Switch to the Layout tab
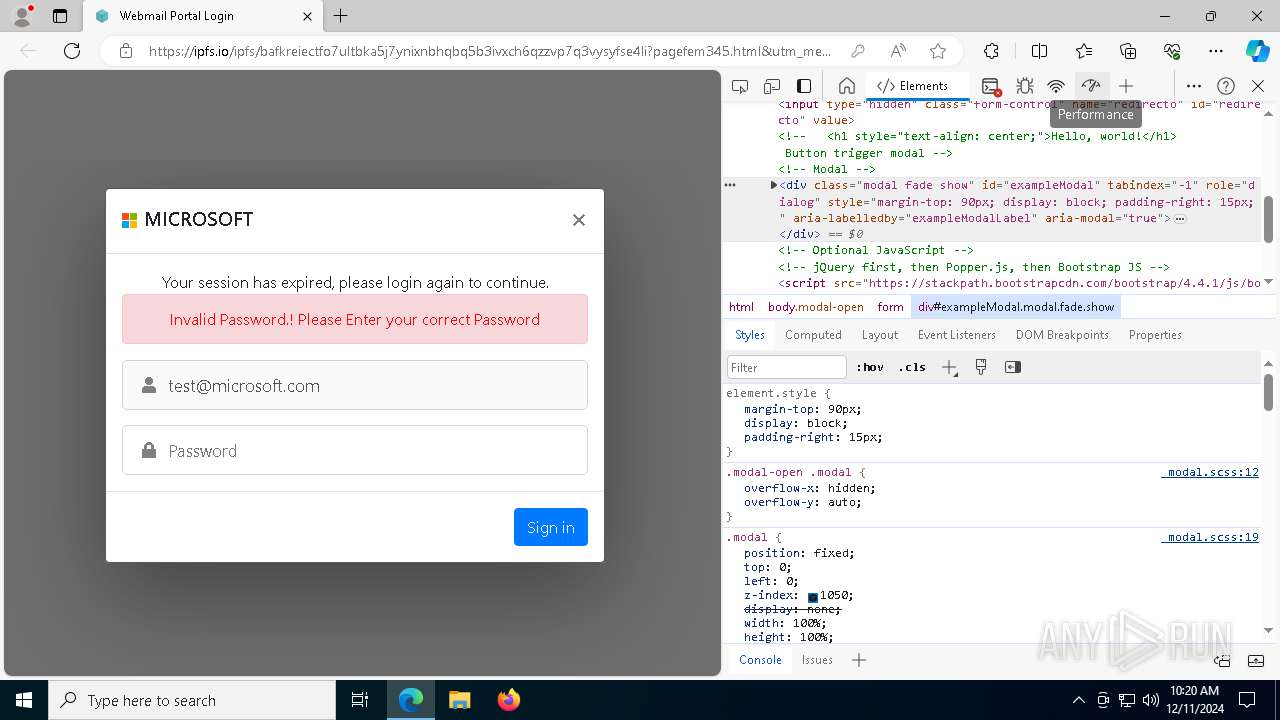The image size is (1280, 720). tap(880, 335)
